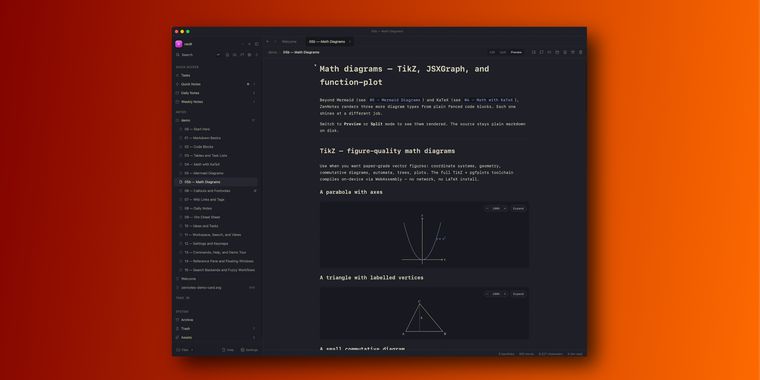Switch to Edit mode
760x380 pixels.
[x=492, y=52]
